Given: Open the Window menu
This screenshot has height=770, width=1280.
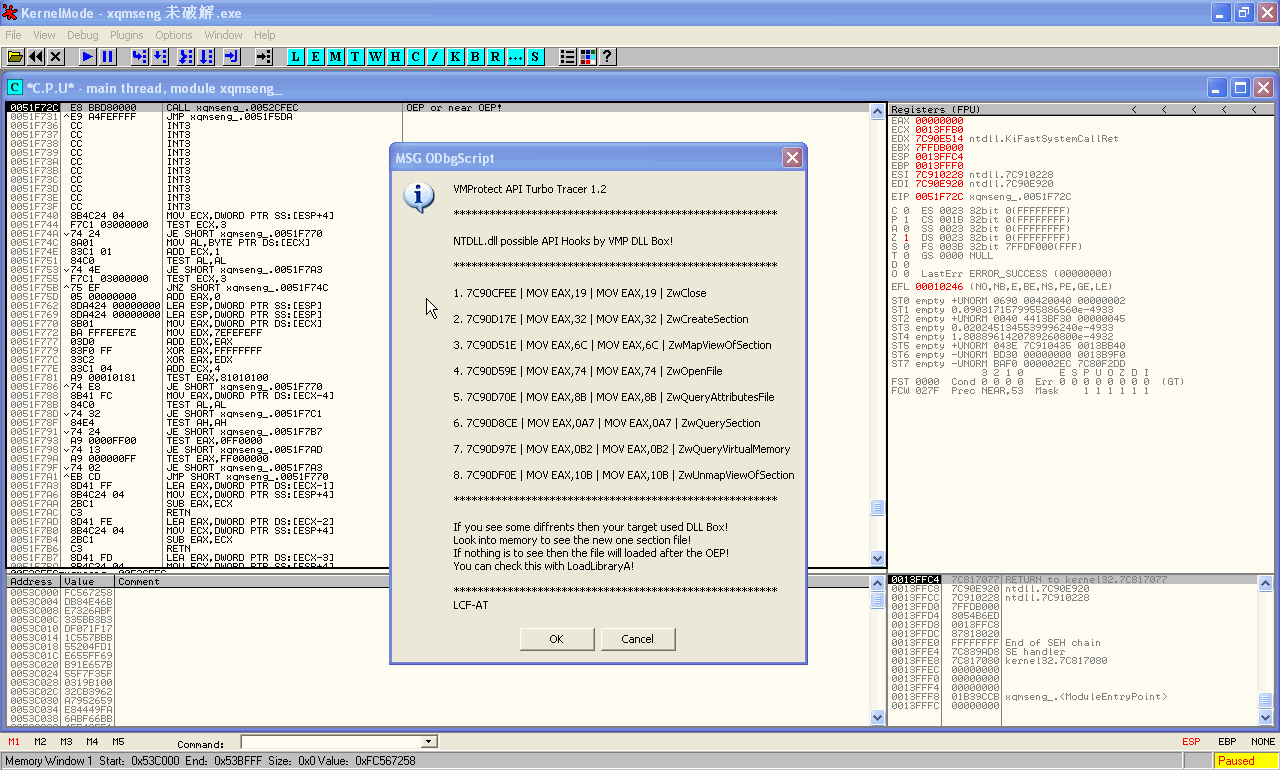Looking at the screenshot, I should click(224, 35).
